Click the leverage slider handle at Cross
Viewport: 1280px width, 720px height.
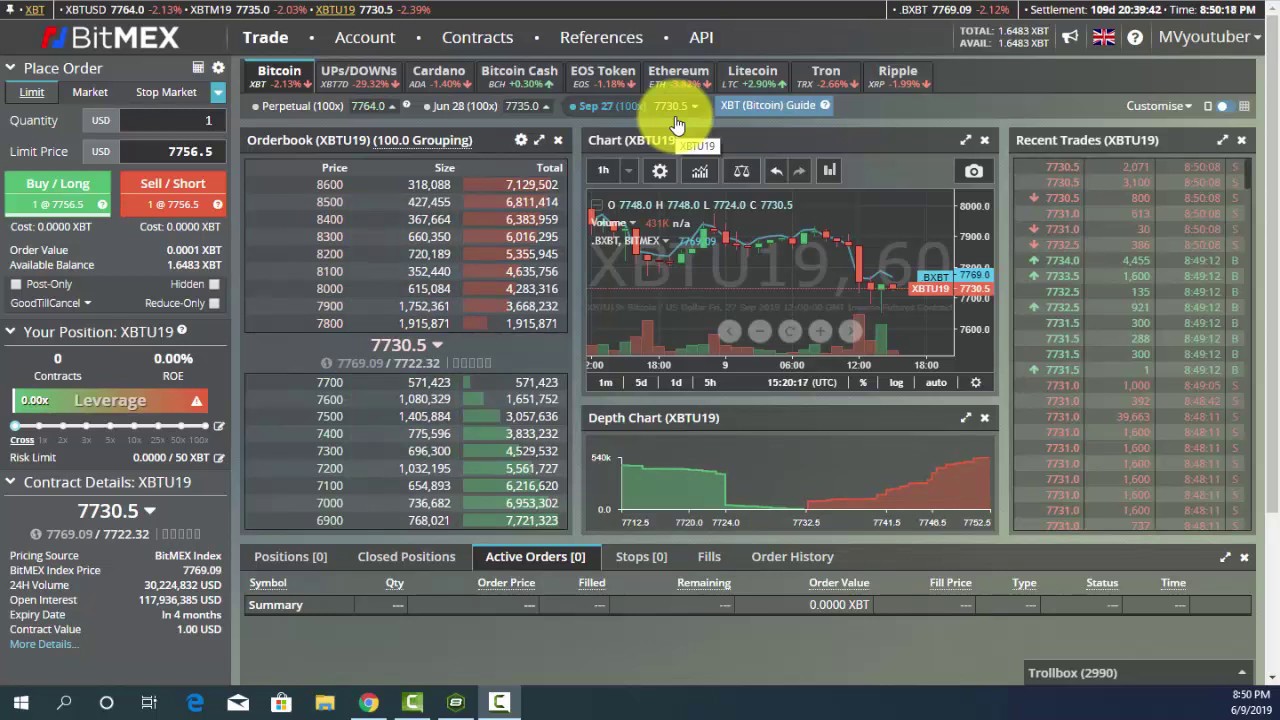pyautogui.click(x=17, y=426)
